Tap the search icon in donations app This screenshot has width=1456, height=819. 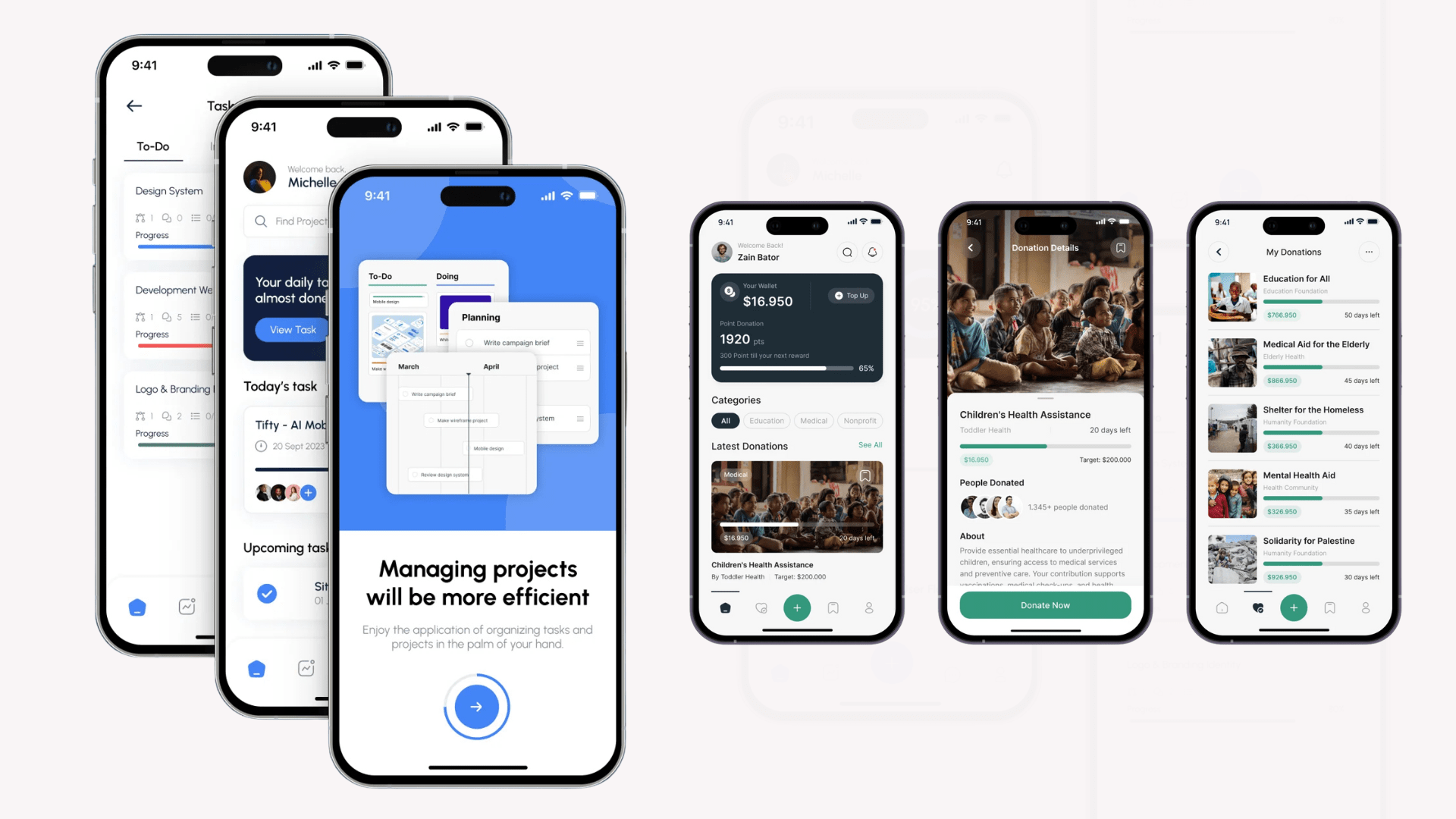[x=846, y=252]
